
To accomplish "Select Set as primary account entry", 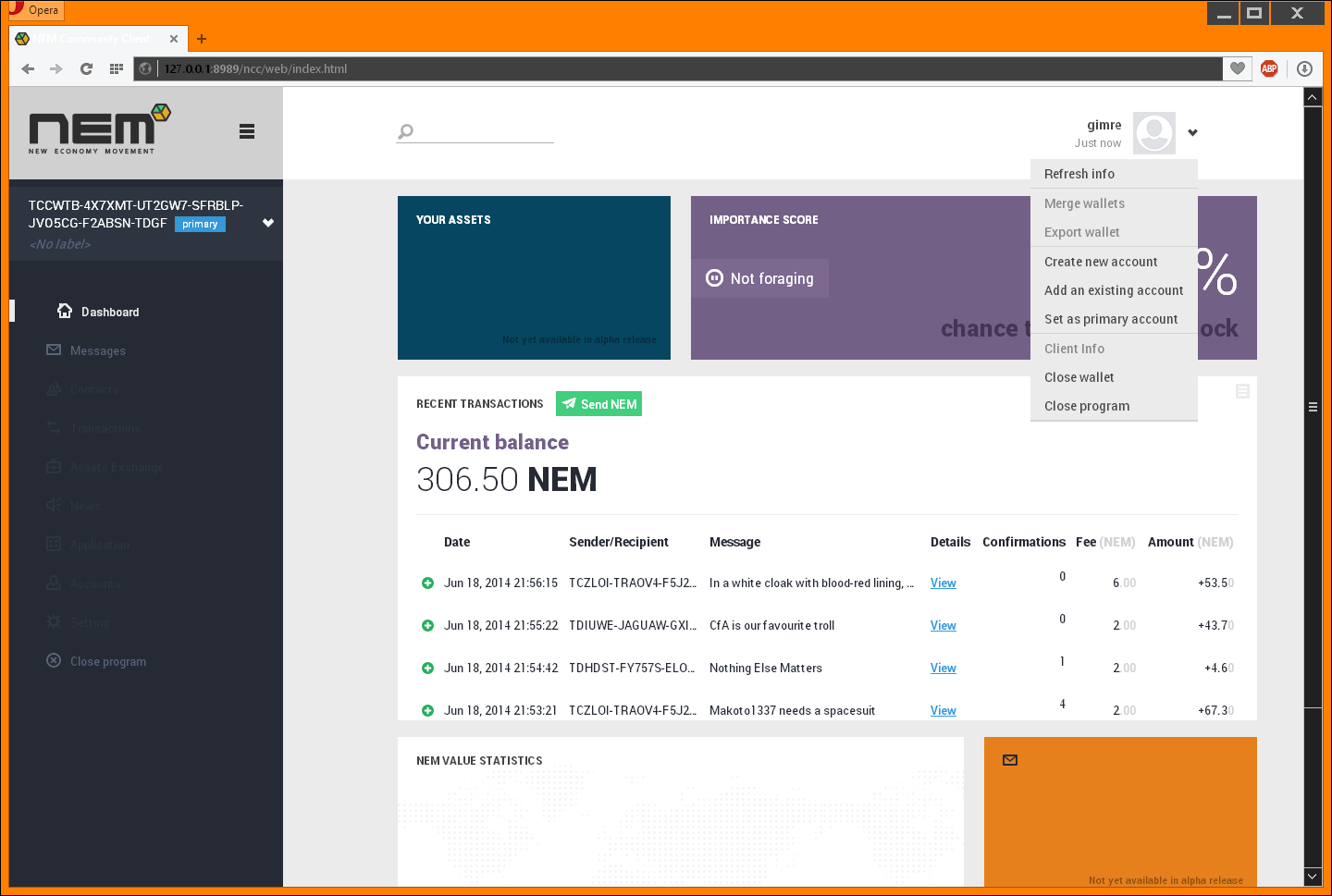I will pyautogui.click(x=1114, y=319).
